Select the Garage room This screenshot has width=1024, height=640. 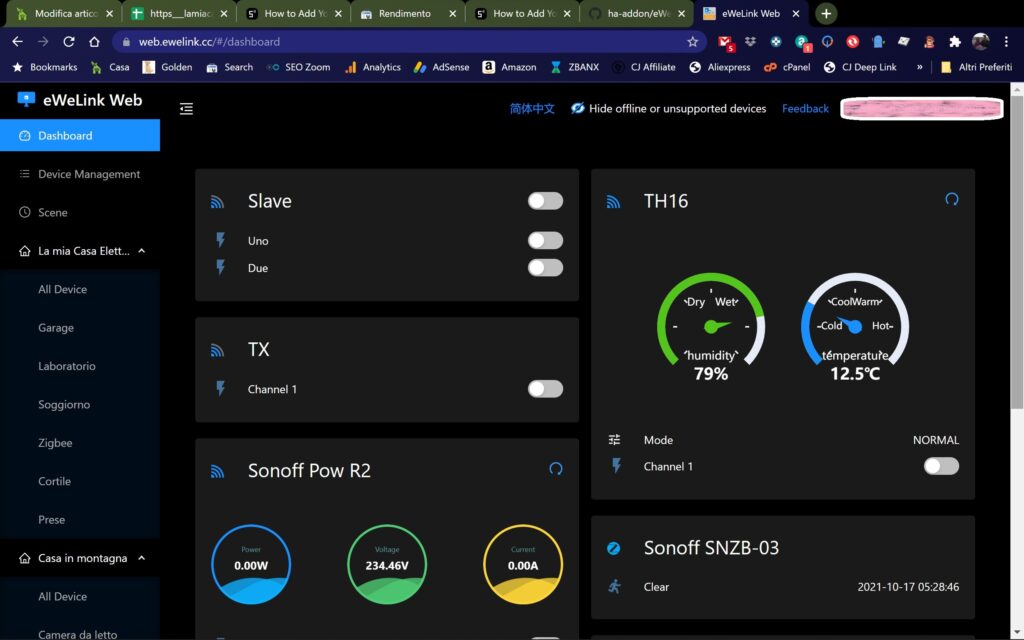click(x=80, y=328)
